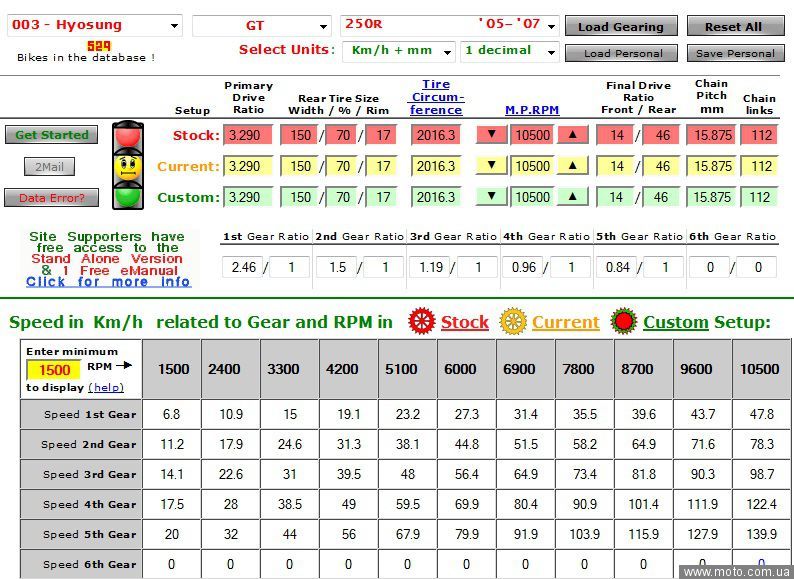The height and width of the screenshot is (579, 794).
Task: Decrease Stock M.P.RPM with down arrow
Action: pyautogui.click(x=491, y=135)
